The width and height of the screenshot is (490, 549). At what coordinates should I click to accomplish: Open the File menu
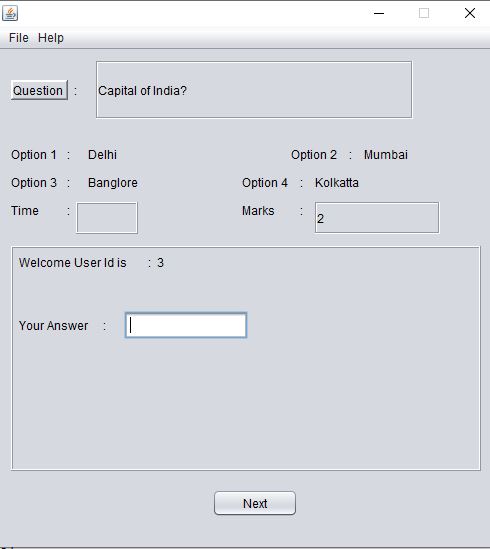tap(19, 37)
